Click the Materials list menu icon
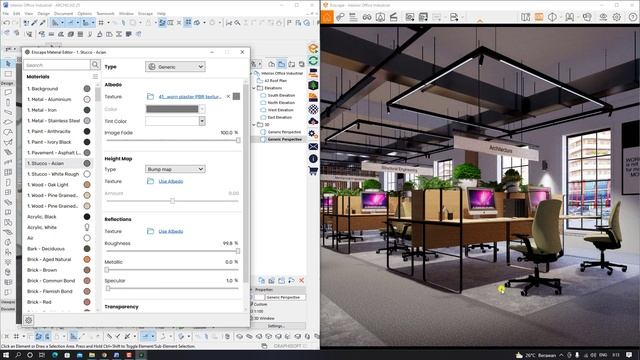This screenshot has height=360, width=640. tap(95, 77)
